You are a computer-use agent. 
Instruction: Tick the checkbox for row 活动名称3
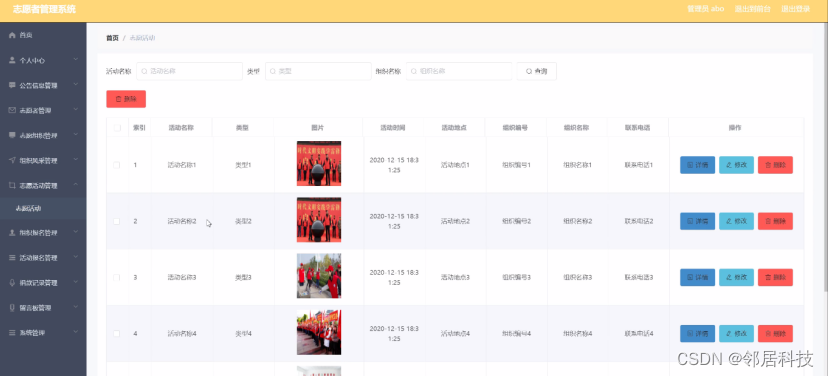[x=117, y=278]
